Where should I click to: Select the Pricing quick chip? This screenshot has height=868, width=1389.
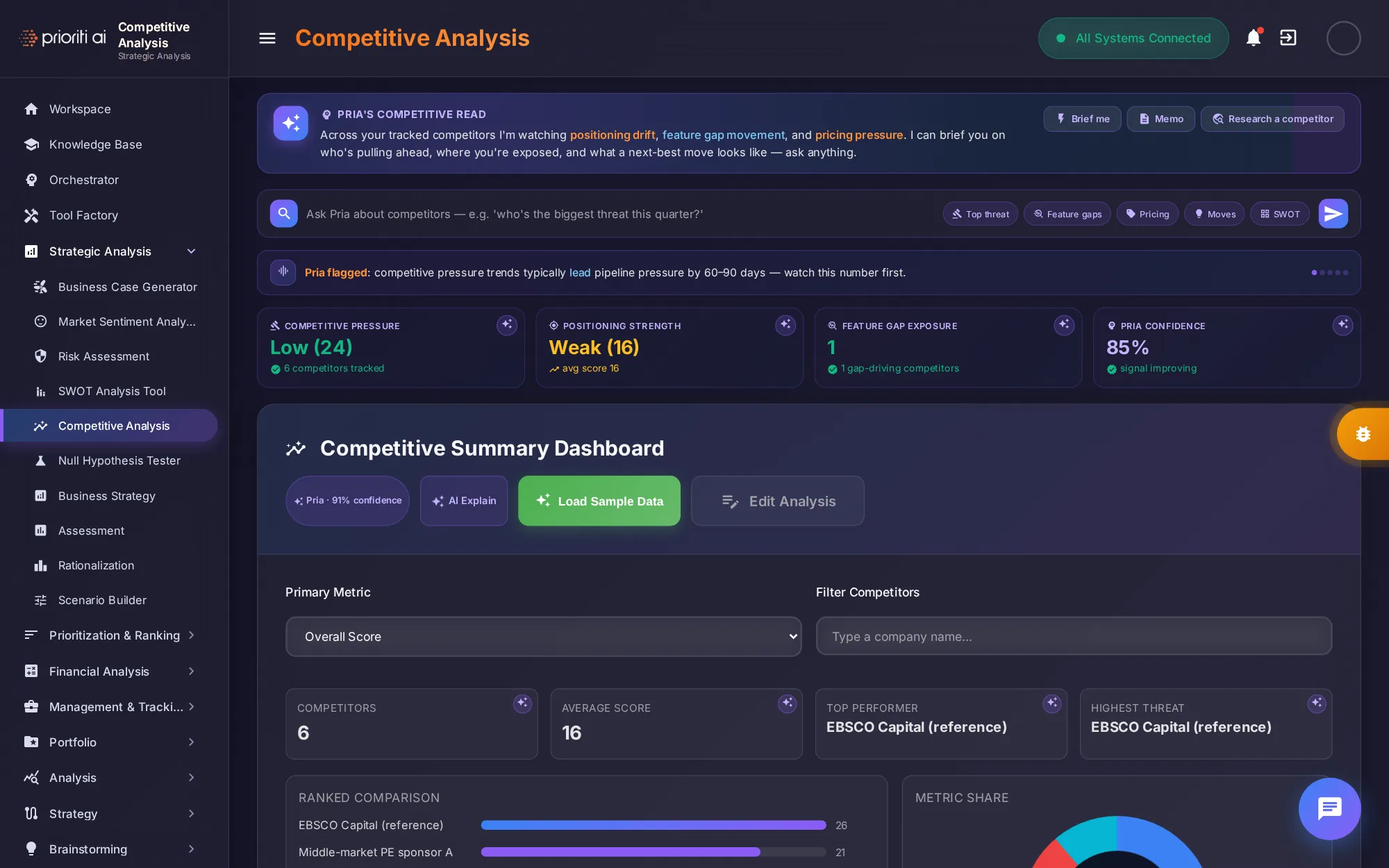(1147, 214)
